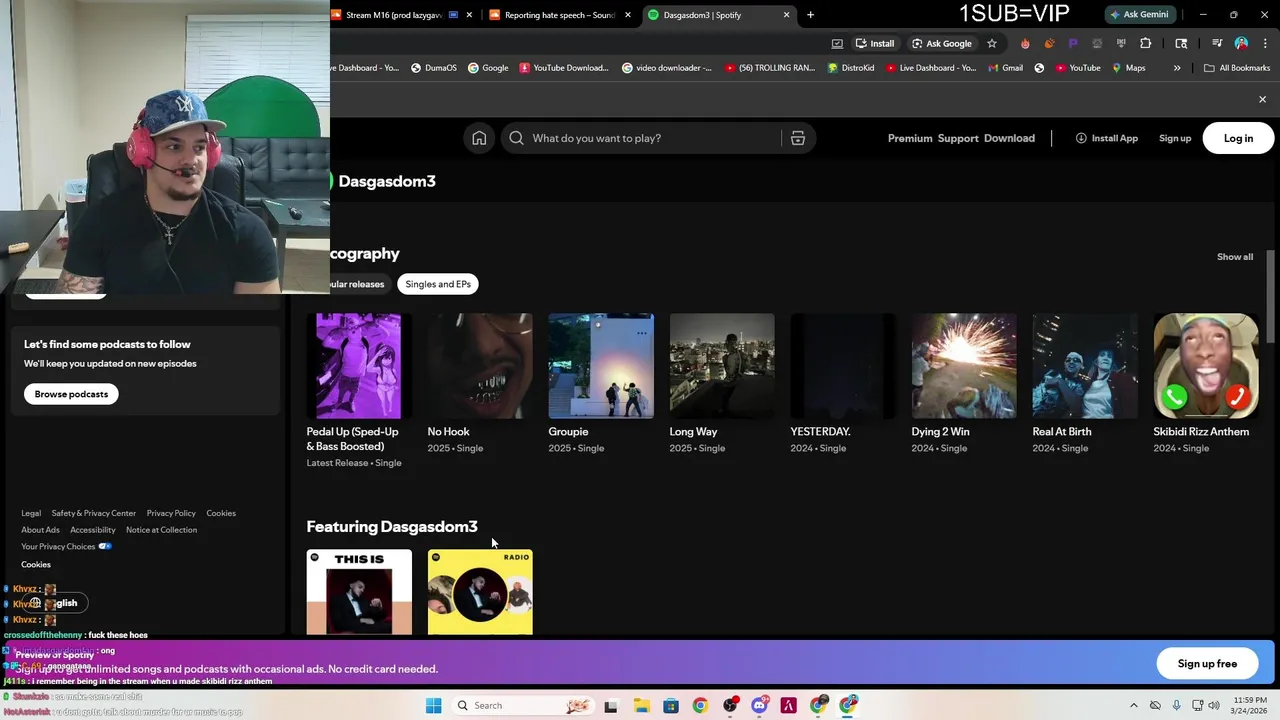Open Microsoft Store from taskbar
The height and width of the screenshot is (720, 1280).
[x=671, y=705]
